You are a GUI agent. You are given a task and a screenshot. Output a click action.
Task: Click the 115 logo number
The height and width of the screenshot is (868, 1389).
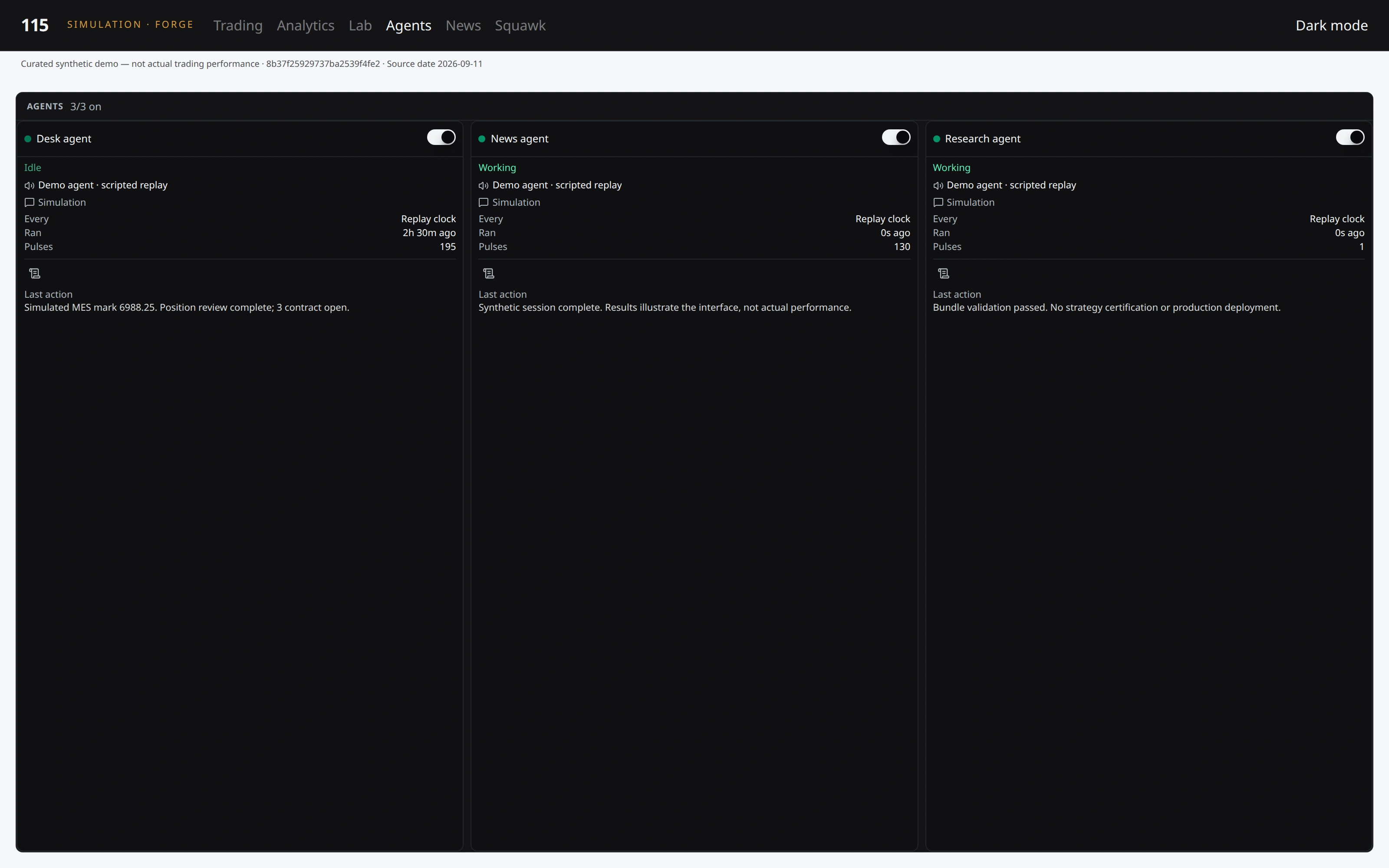pos(34,25)
